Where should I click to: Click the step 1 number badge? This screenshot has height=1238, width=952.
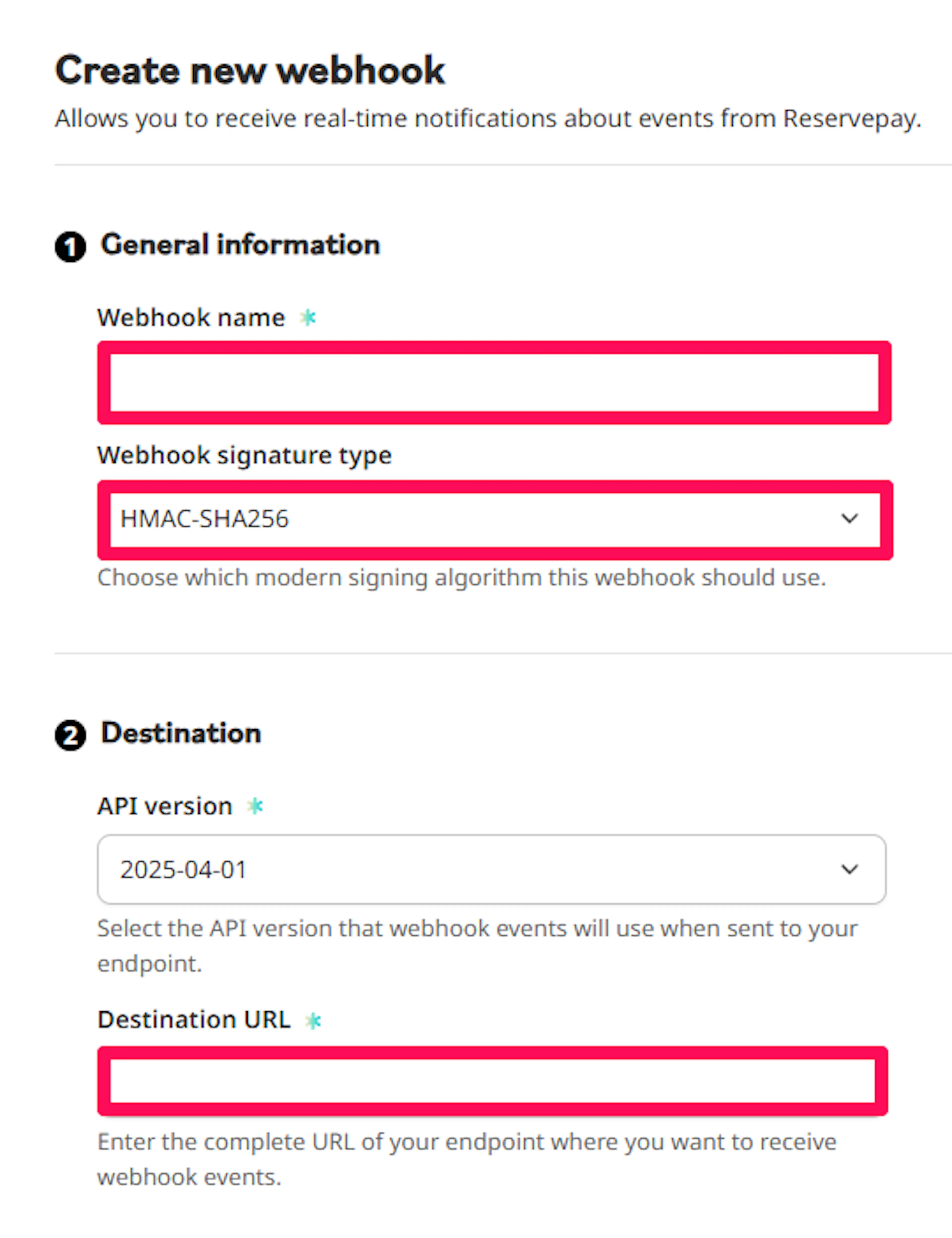[70, 247]
